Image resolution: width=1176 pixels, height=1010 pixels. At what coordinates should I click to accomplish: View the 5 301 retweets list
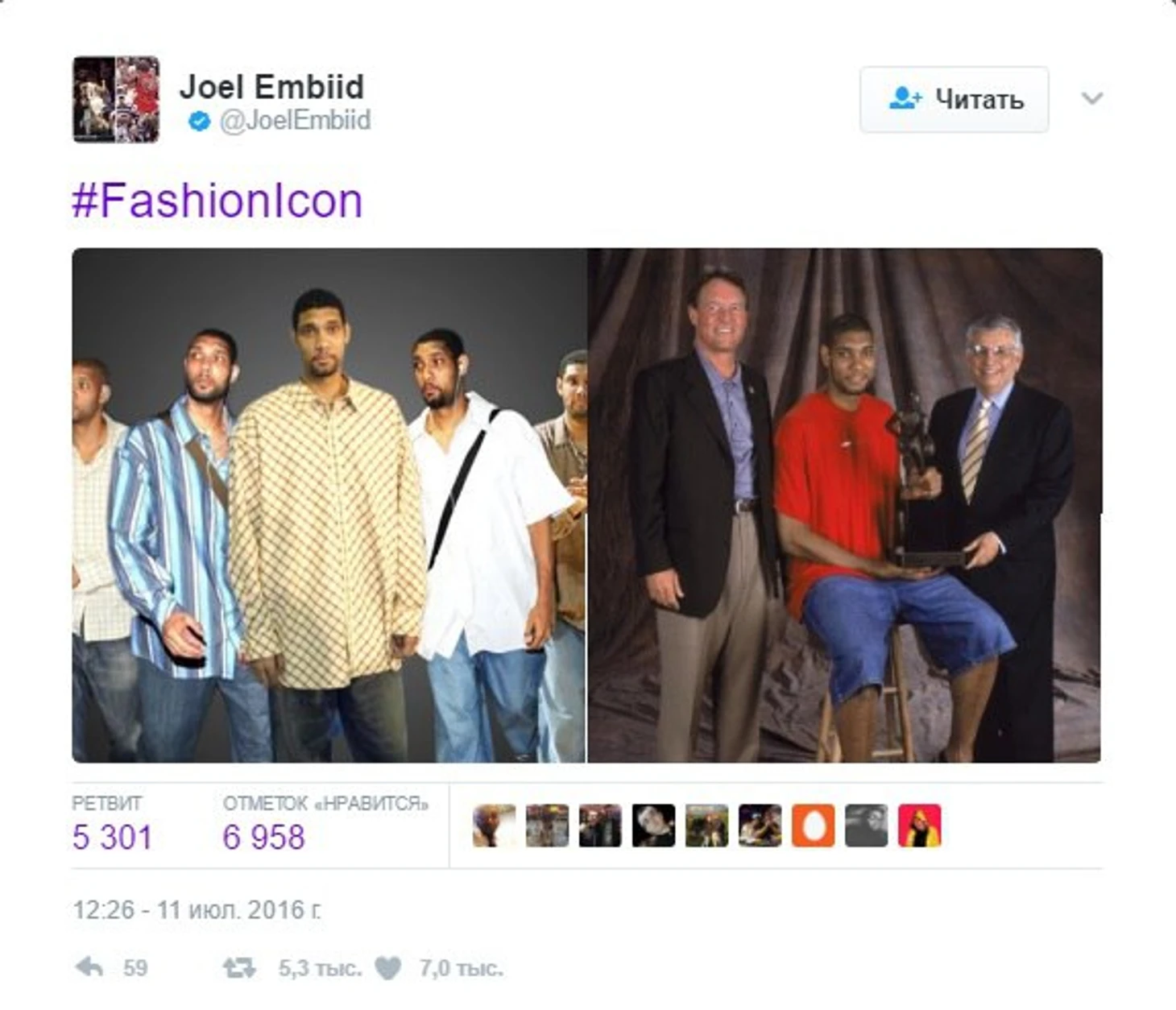click(x=112, y=826)
